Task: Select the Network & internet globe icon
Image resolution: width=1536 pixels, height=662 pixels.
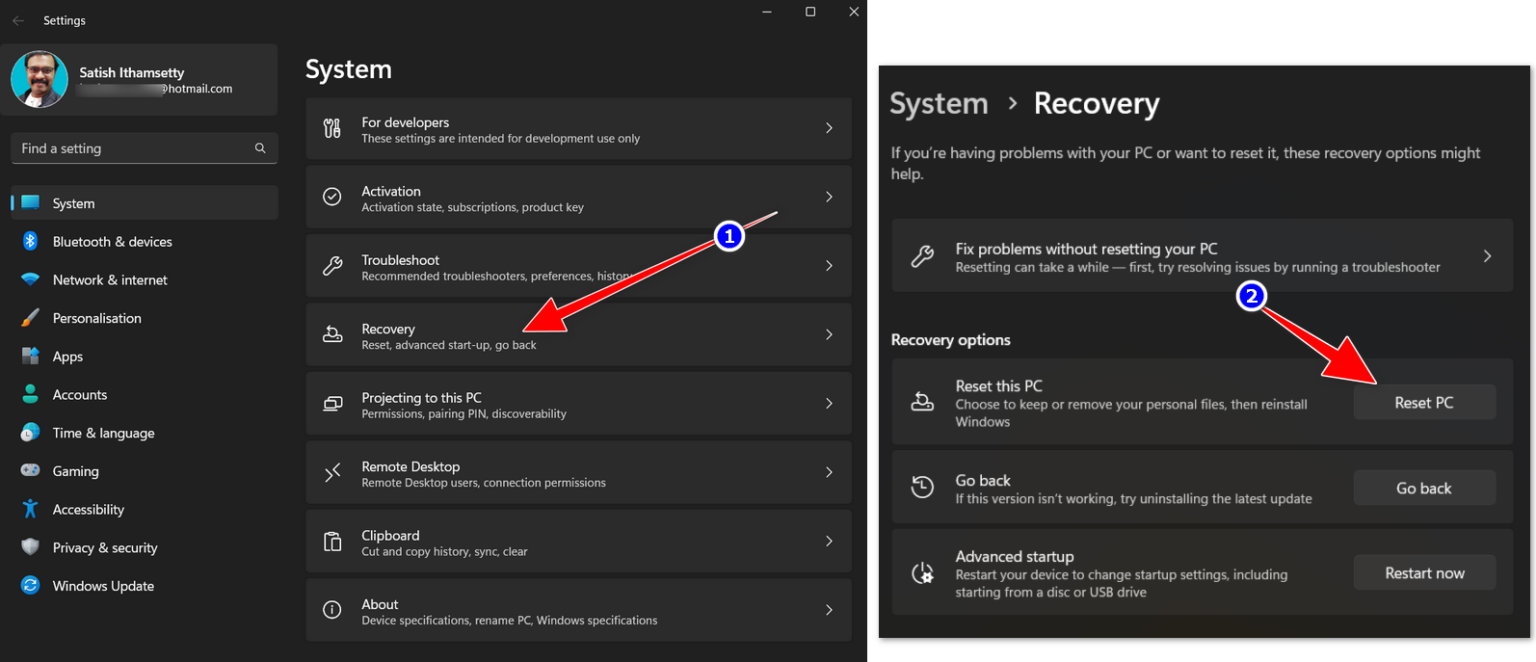Action: pos(29,279)
